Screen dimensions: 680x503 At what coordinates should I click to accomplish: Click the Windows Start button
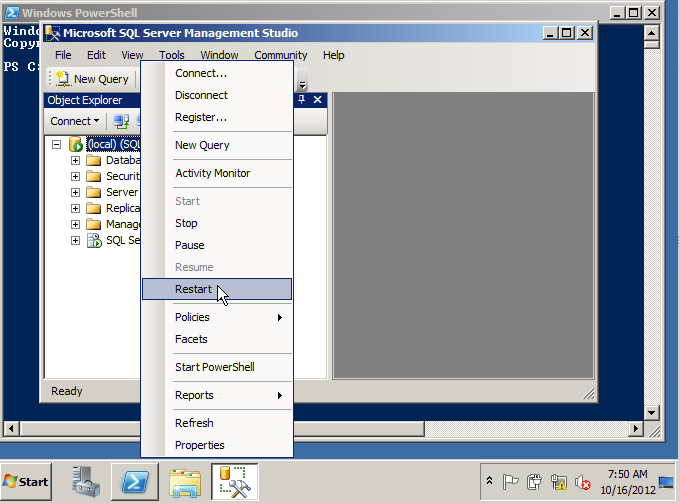26,482
